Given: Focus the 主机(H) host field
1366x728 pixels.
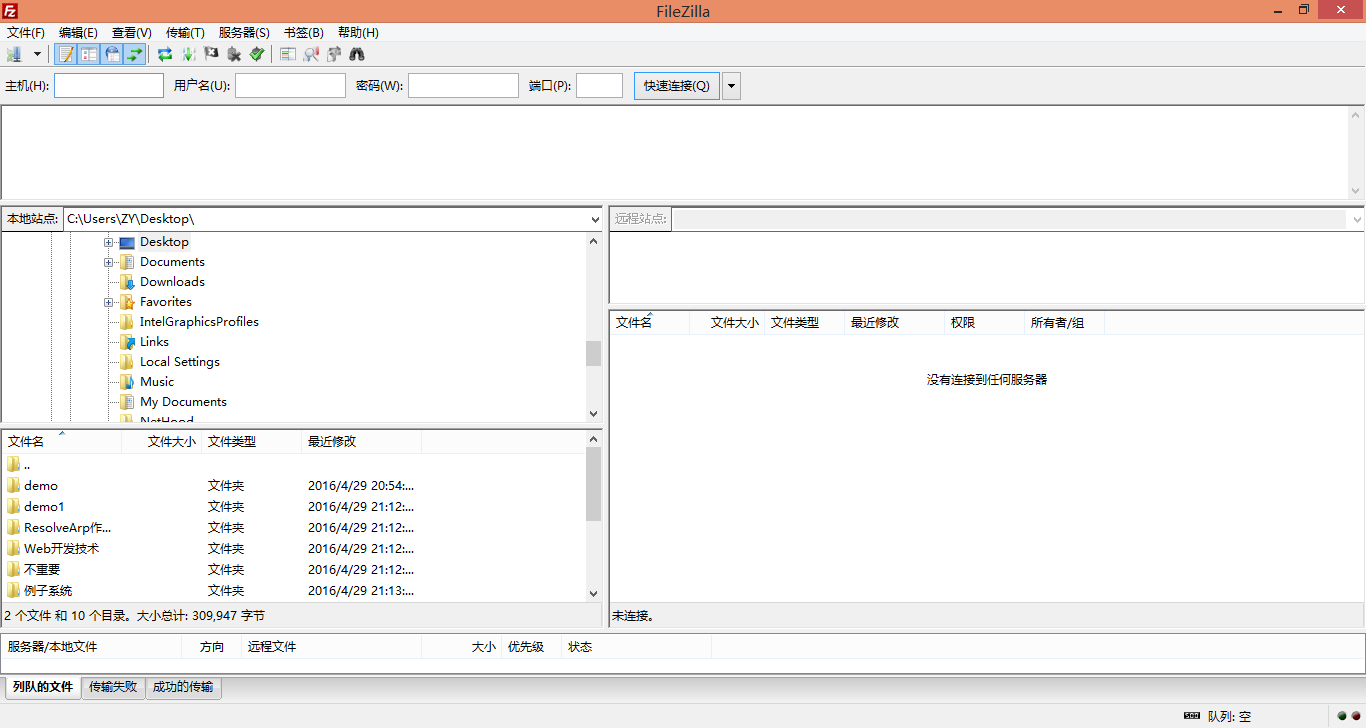Looking at the screenshot, I should point(109,86).
